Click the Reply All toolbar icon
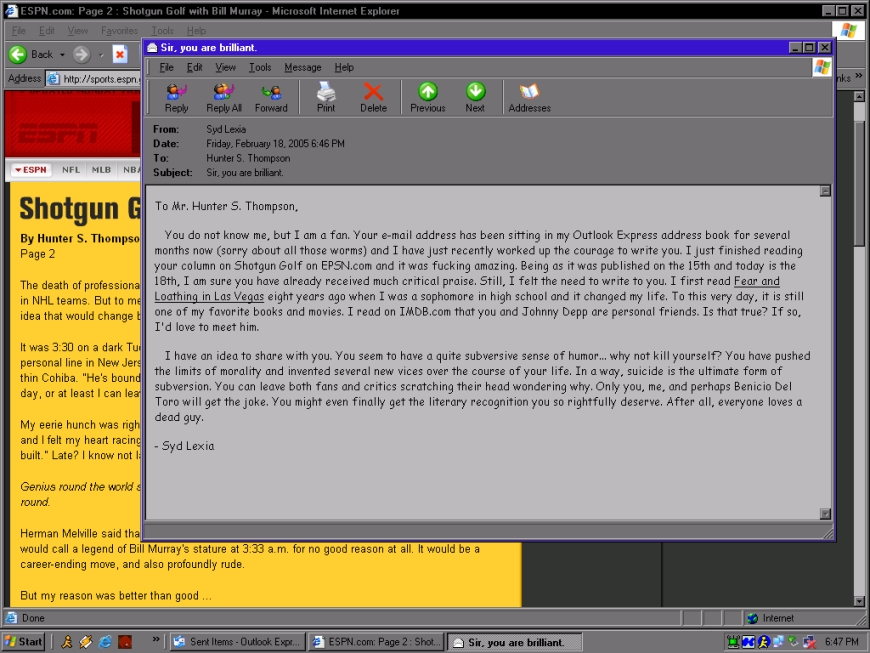870x653 pixels. point(224,98)
